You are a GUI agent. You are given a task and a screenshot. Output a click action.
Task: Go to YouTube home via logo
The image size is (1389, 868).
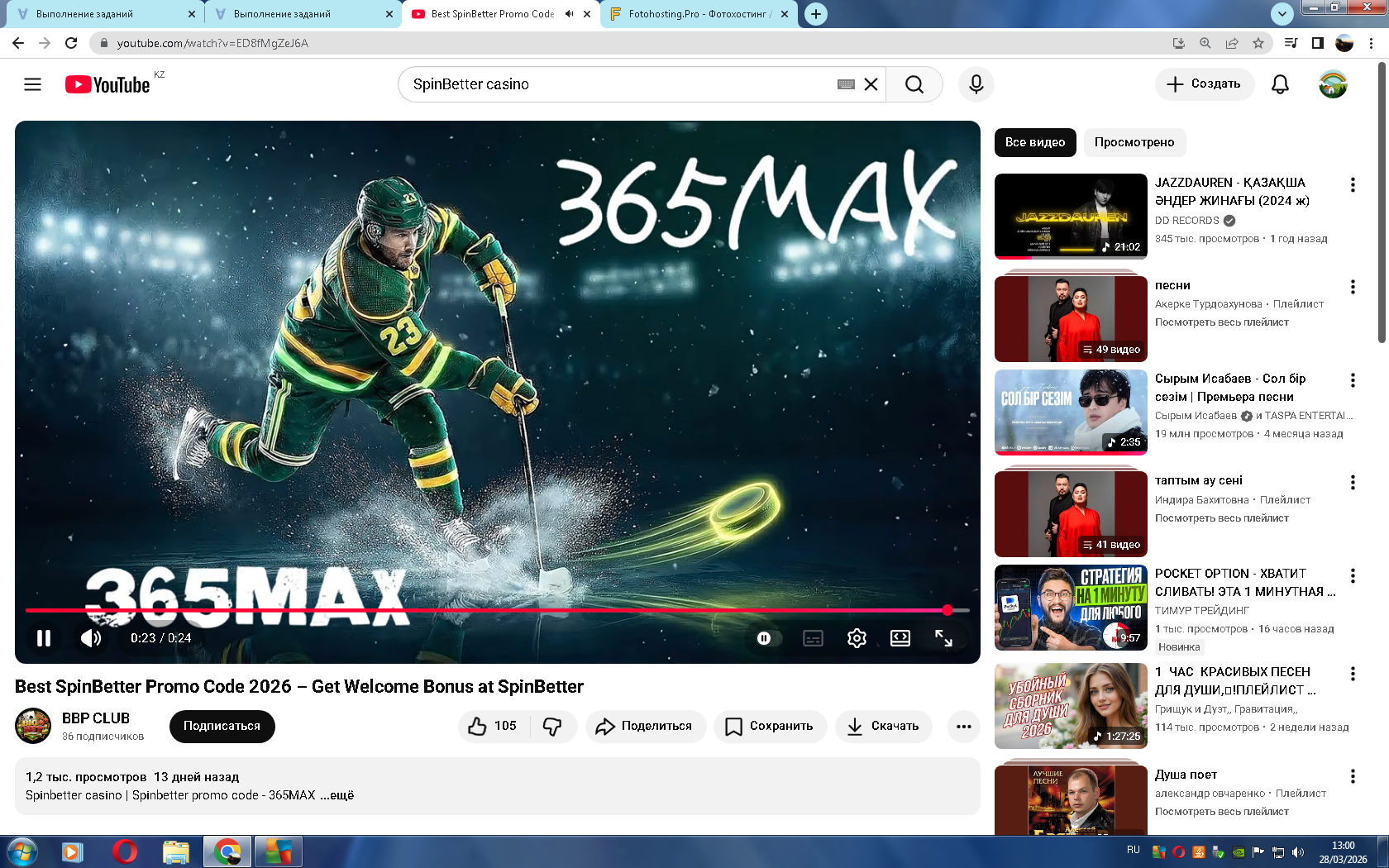coord(107,84)
